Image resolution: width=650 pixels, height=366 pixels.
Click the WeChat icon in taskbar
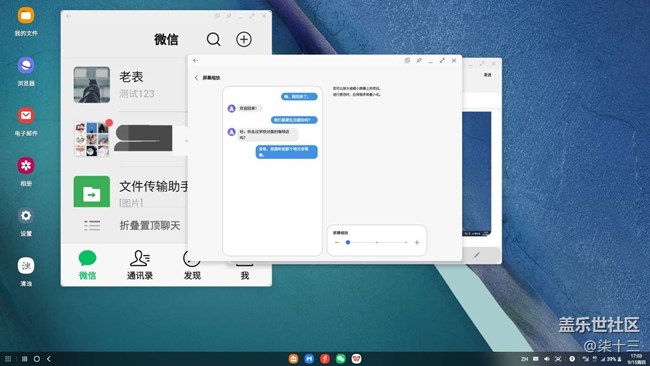tap(340, 359)
